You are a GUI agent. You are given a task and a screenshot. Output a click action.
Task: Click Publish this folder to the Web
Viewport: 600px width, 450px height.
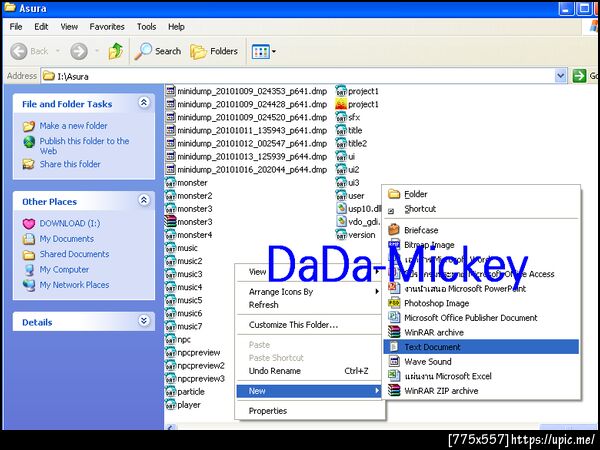84,146
